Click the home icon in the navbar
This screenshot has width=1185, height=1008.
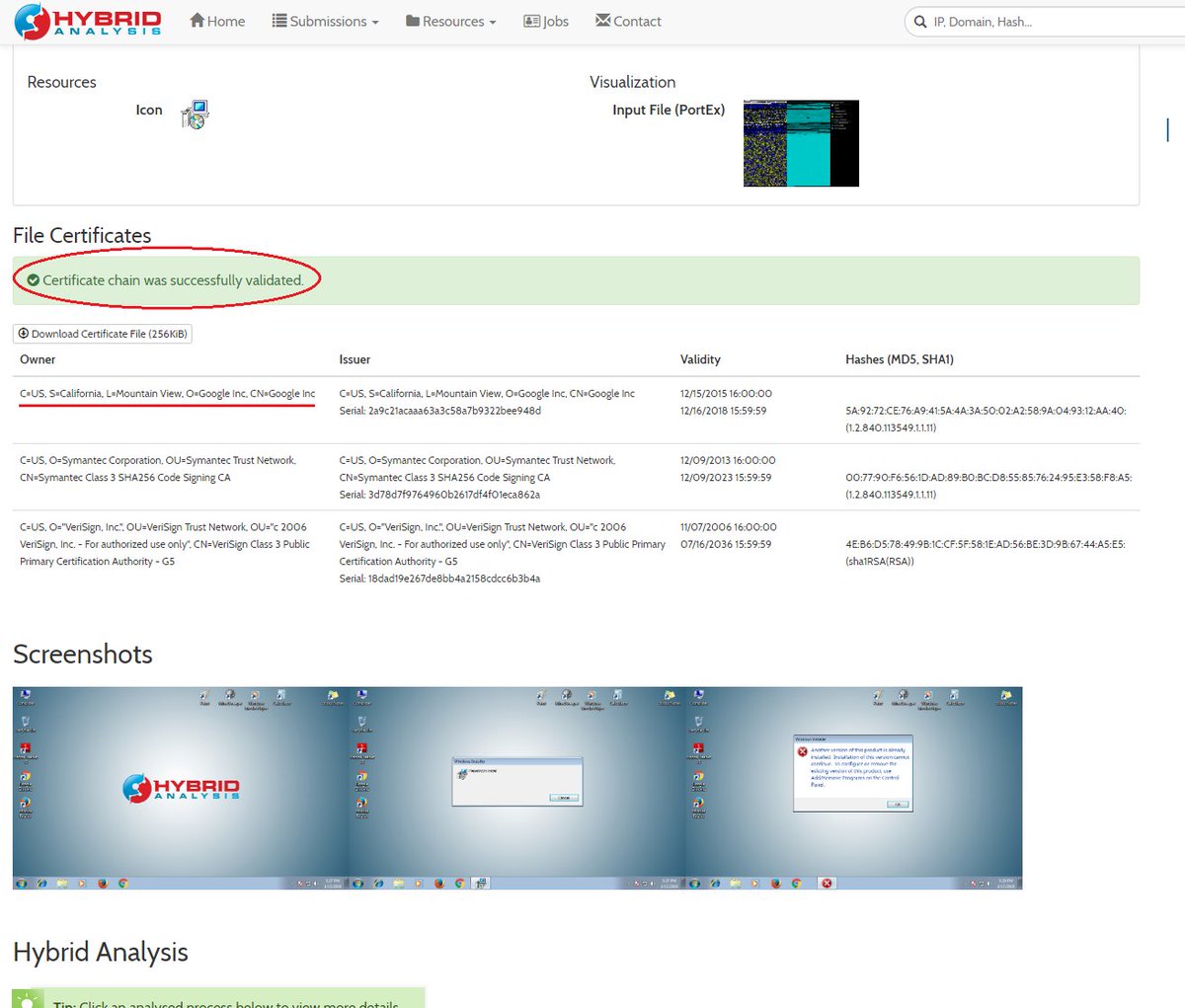click(x=197, y=21)
